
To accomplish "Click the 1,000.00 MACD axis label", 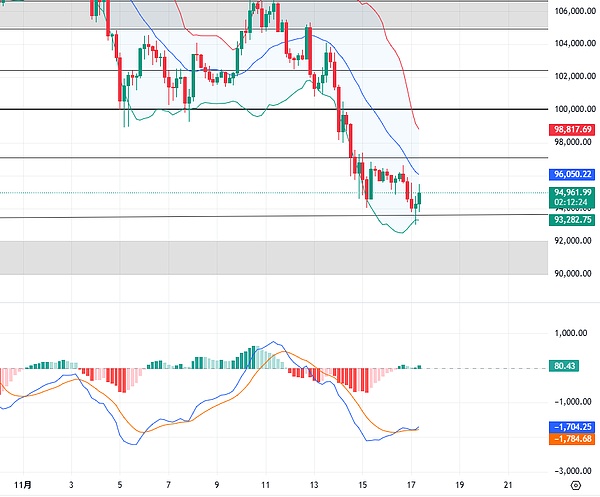I will click(572, 333).
